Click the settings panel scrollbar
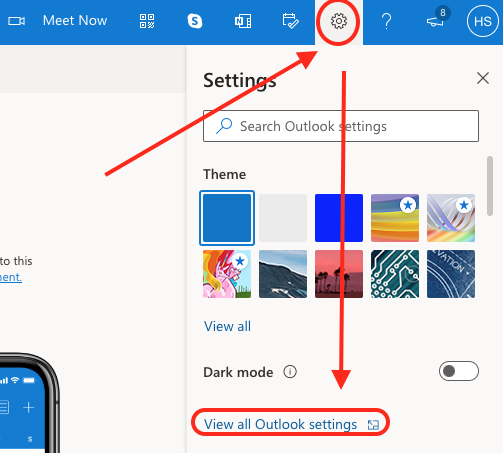 click(x=490, y=186)
